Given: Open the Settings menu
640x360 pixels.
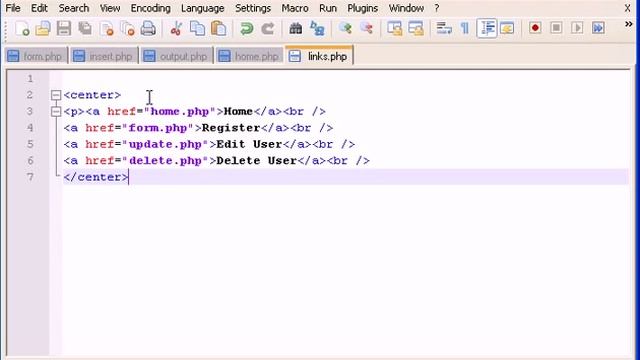Looking at the screenshot, I should tap(253, 8).
